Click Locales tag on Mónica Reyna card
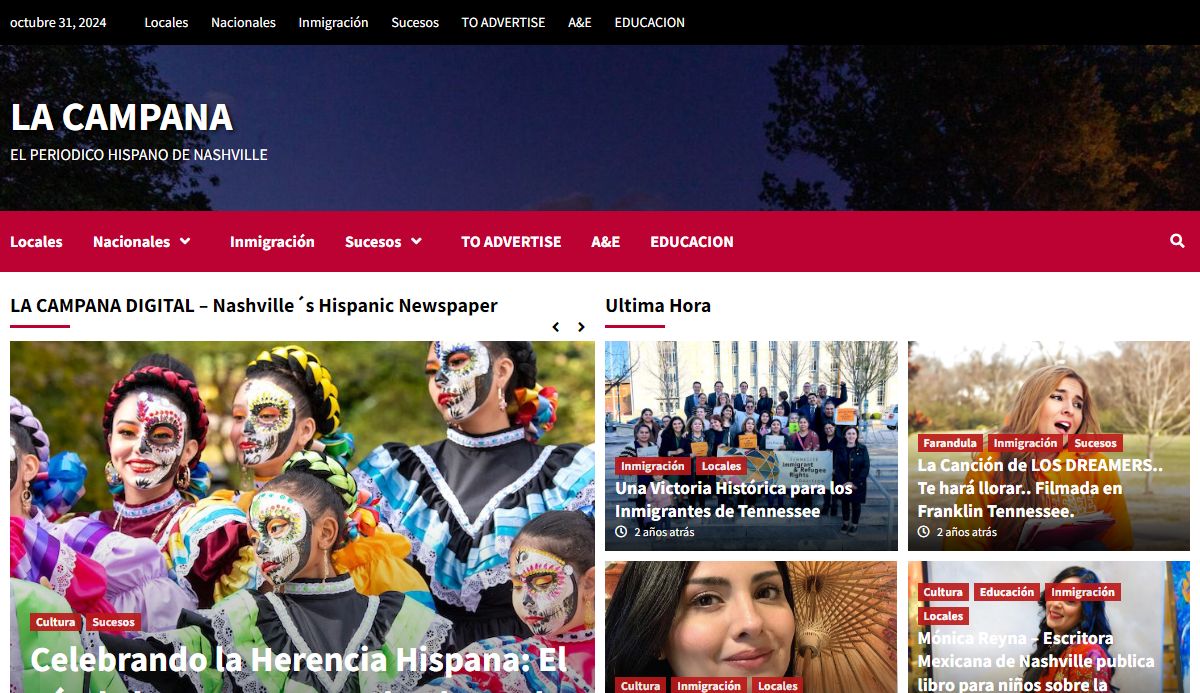Image resolution: width=1200 pixels, height=693 pixels. click(x=943, y=616)
